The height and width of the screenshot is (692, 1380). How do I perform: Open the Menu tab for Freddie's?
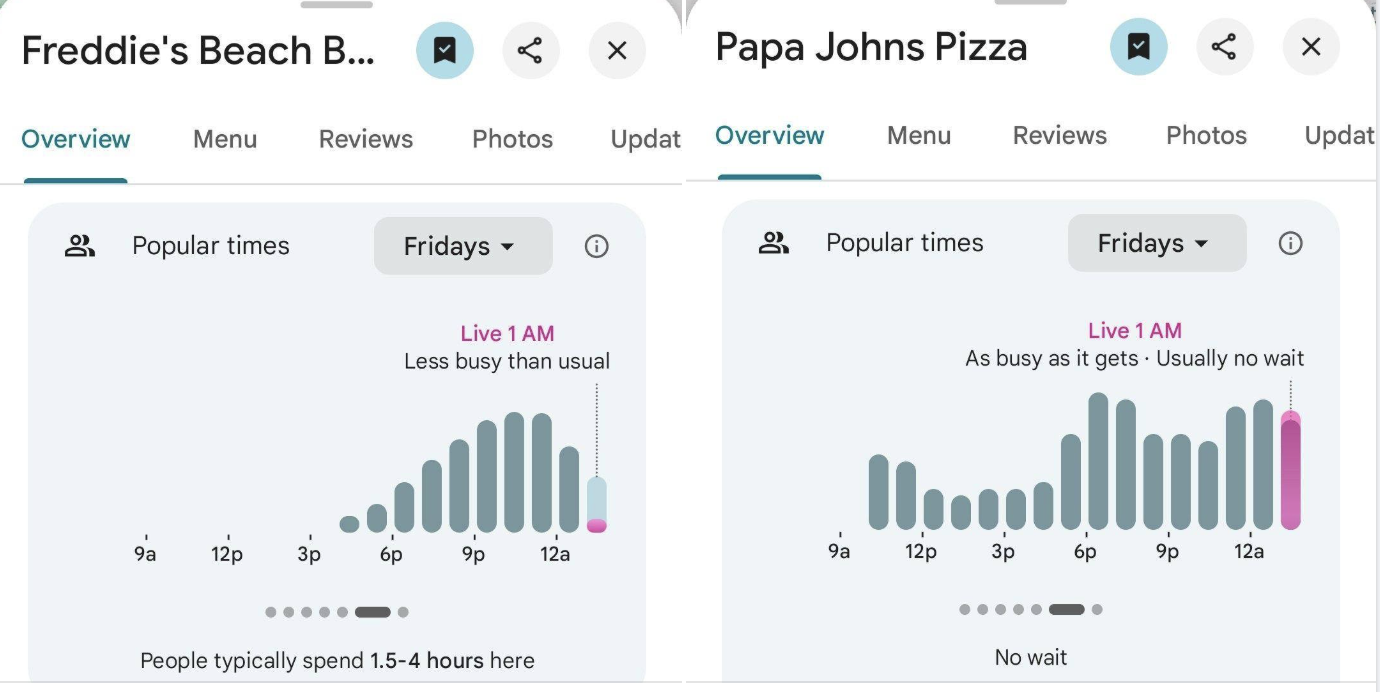pyautogui.click(x=225, y=139)
